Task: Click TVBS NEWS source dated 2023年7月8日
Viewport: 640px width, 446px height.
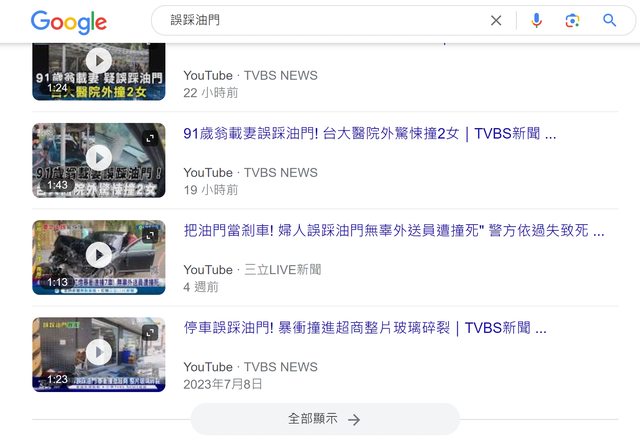Action: click(280, 366)
